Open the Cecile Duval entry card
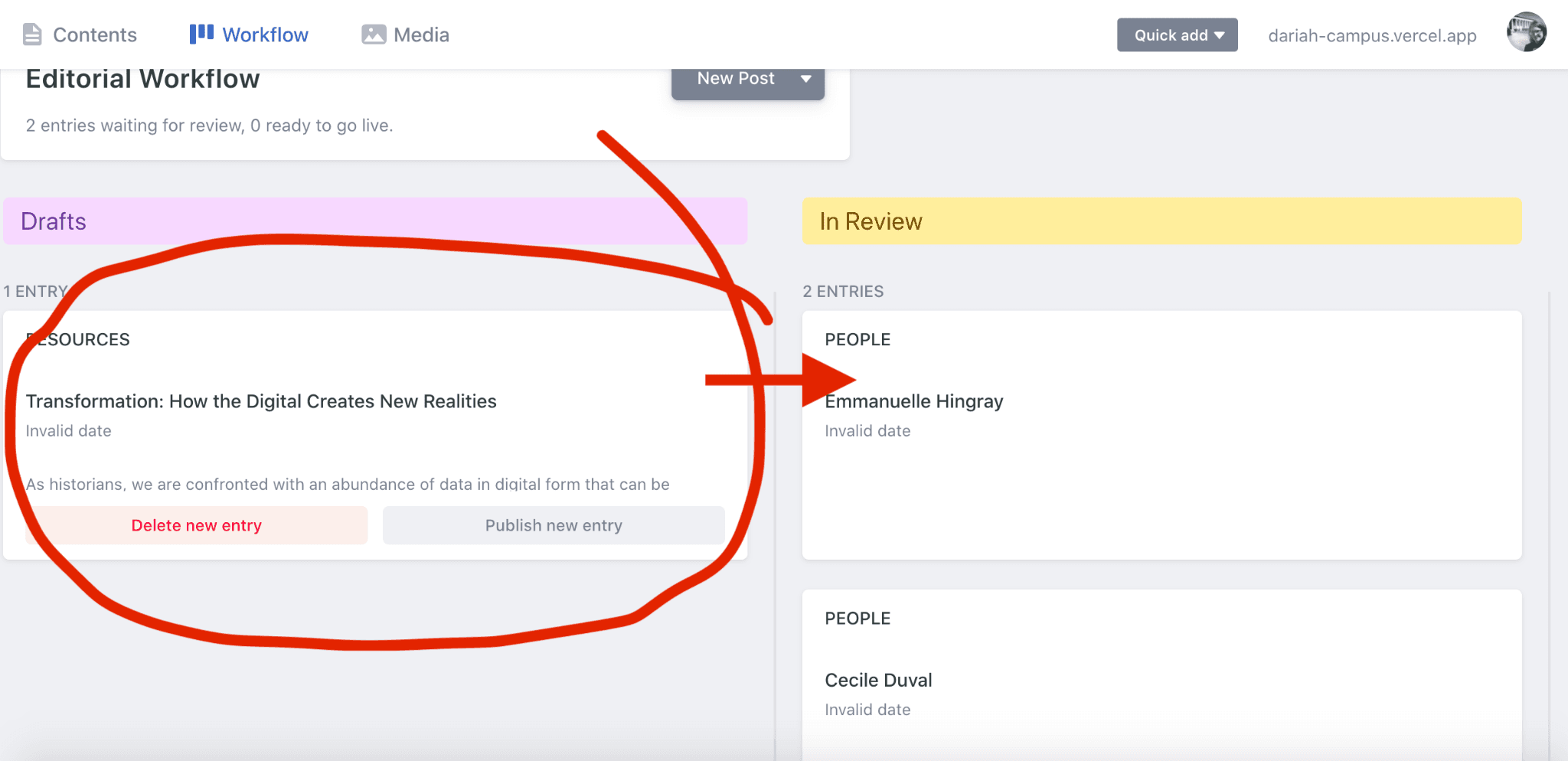This screenshot has height=761, width=1568. [x=878, y=680]
